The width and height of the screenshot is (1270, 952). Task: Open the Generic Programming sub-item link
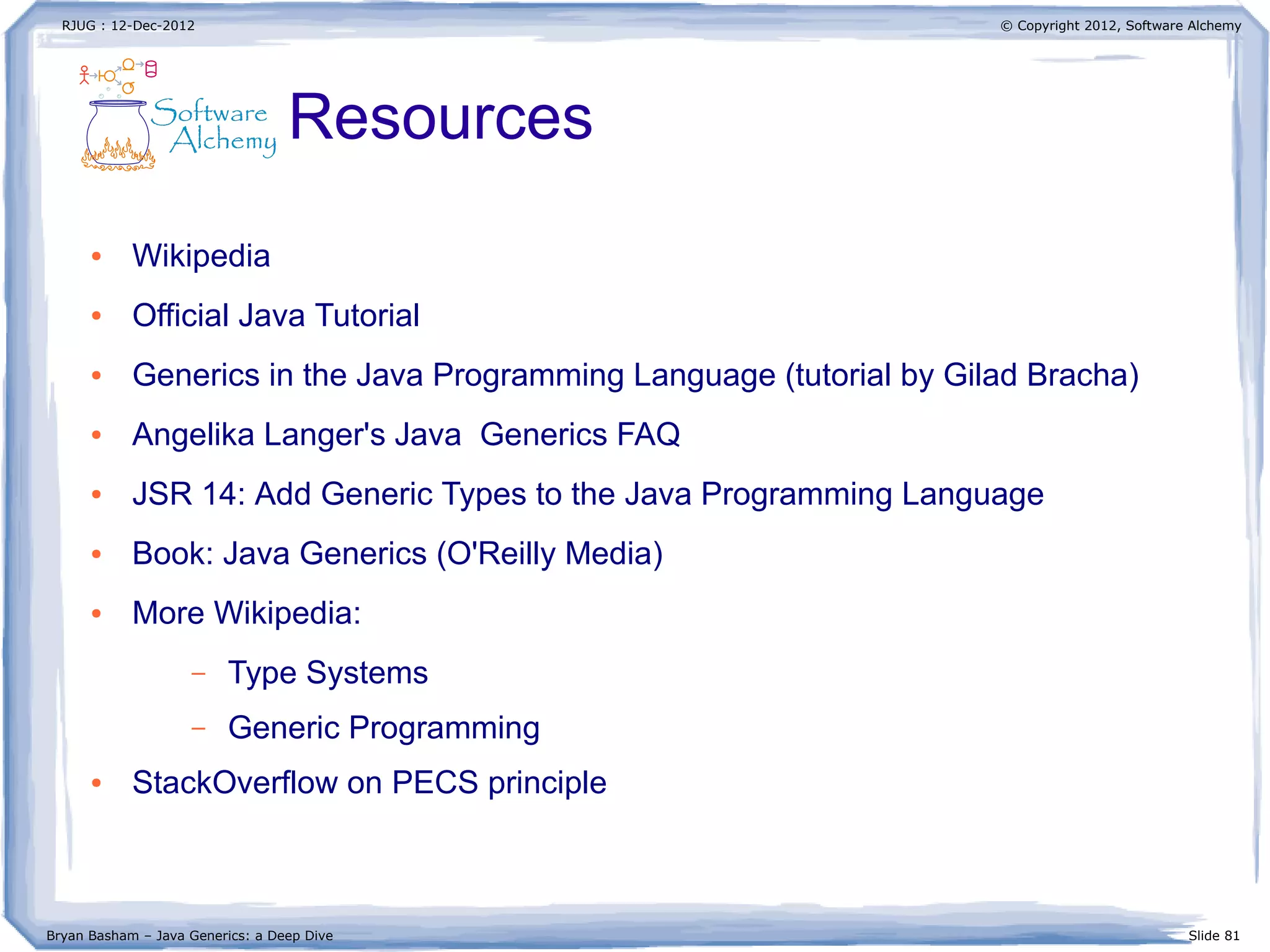383,727
